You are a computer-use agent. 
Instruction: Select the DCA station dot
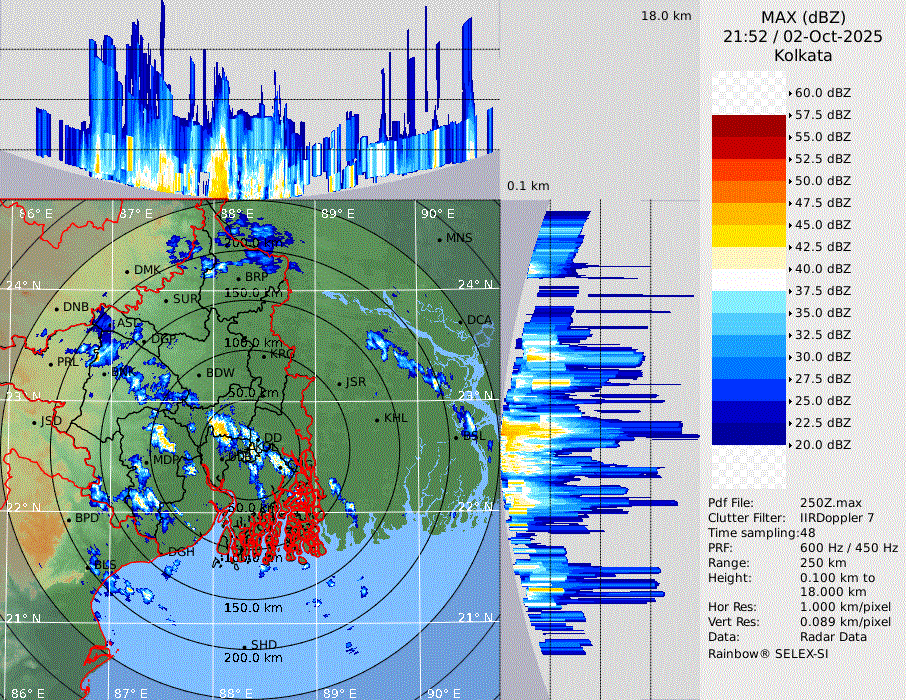tap(461, 321)
